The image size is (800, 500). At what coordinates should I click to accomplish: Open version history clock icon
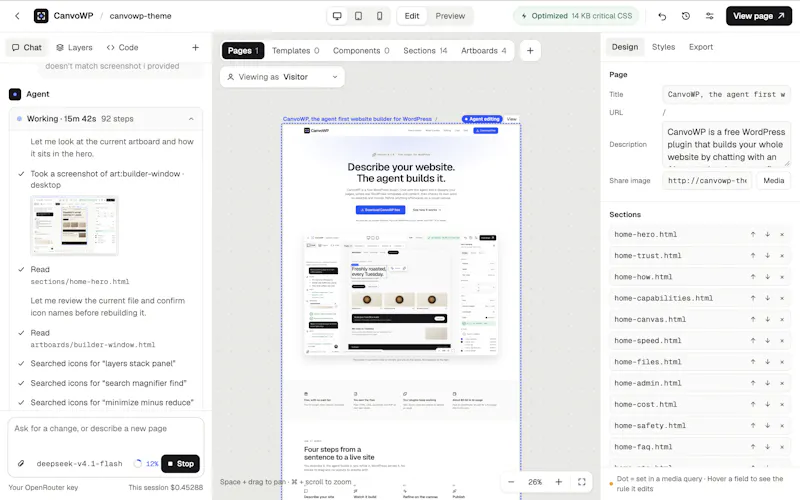pos(686,16)
